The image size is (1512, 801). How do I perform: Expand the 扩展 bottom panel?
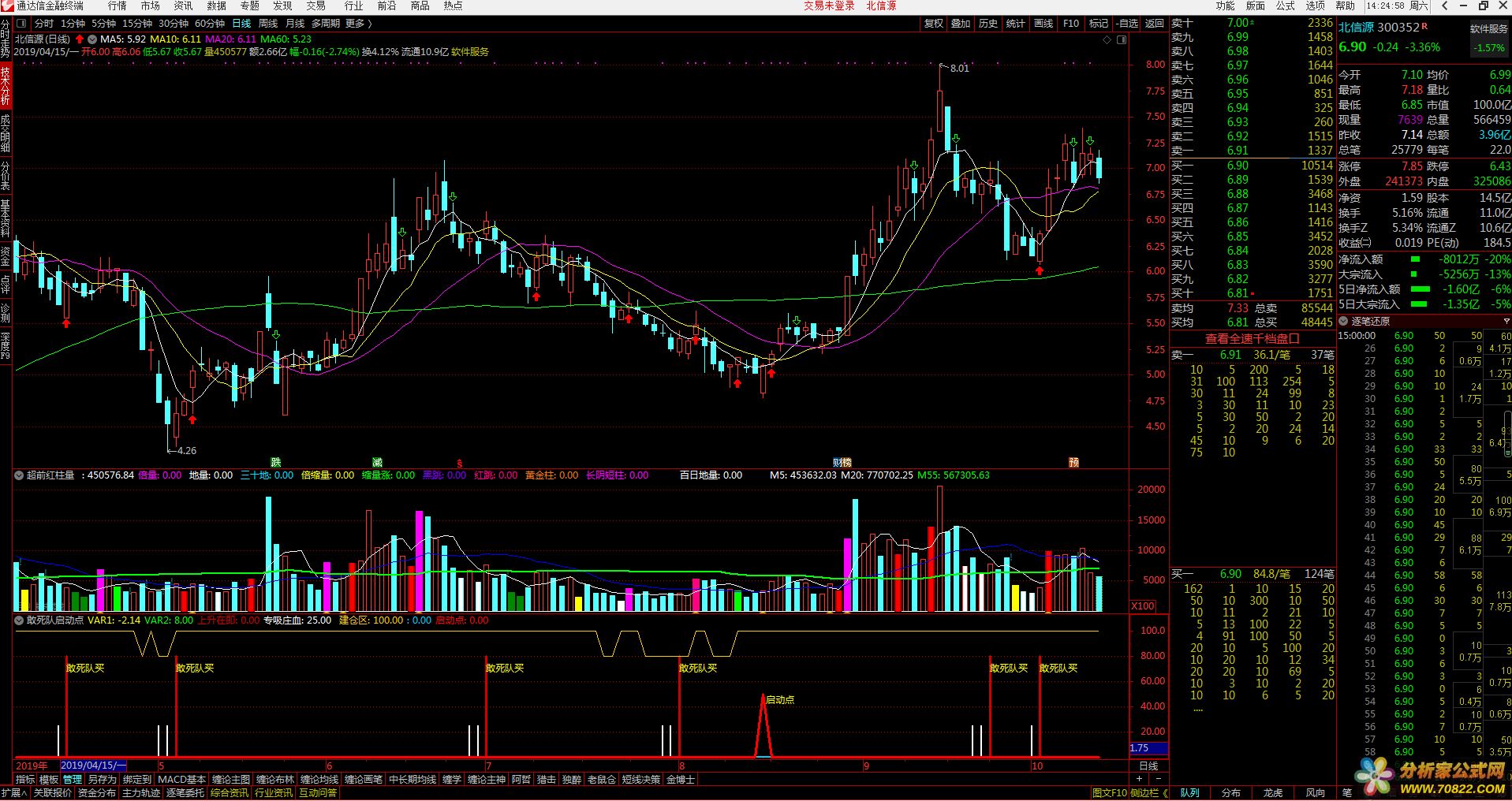[14, 793]
